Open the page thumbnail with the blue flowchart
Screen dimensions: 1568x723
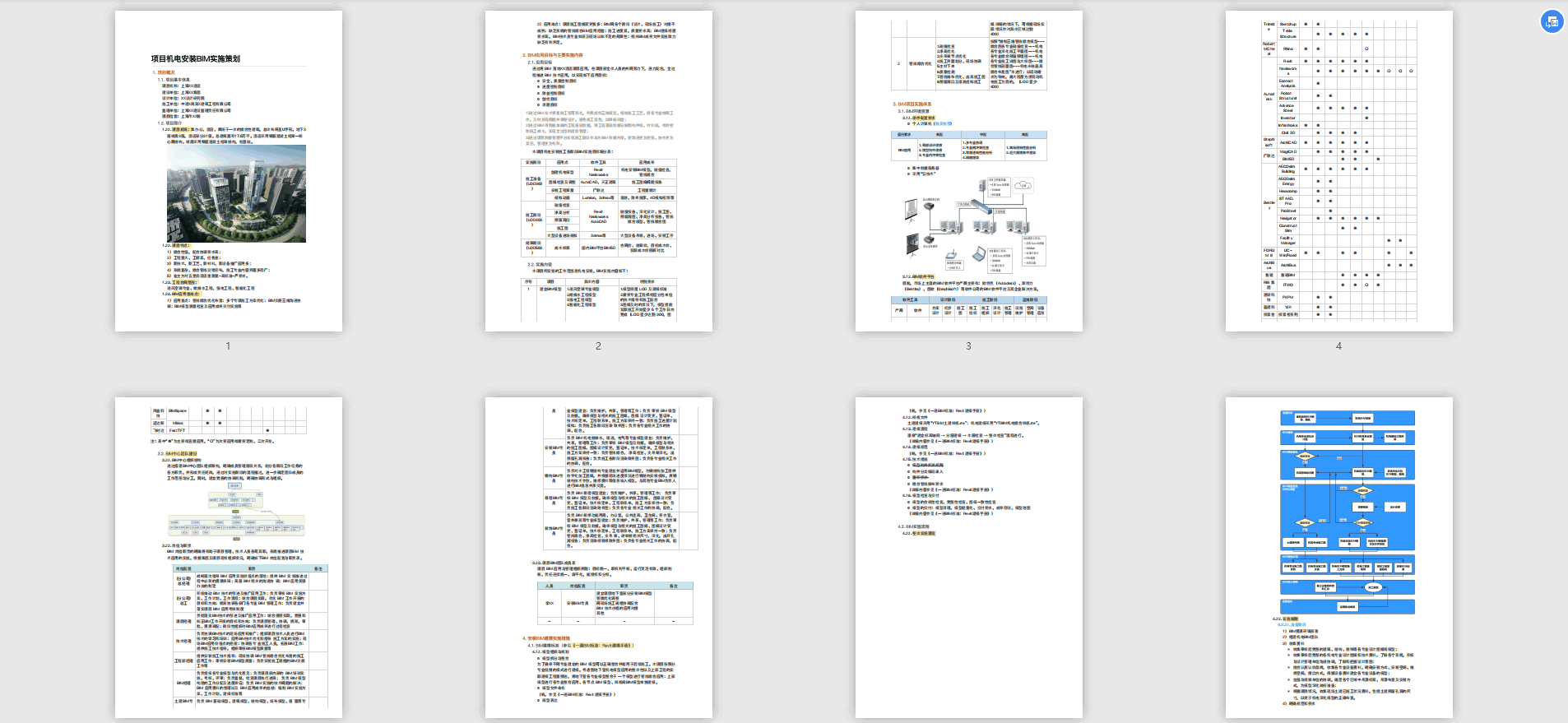pos(1339,558)
